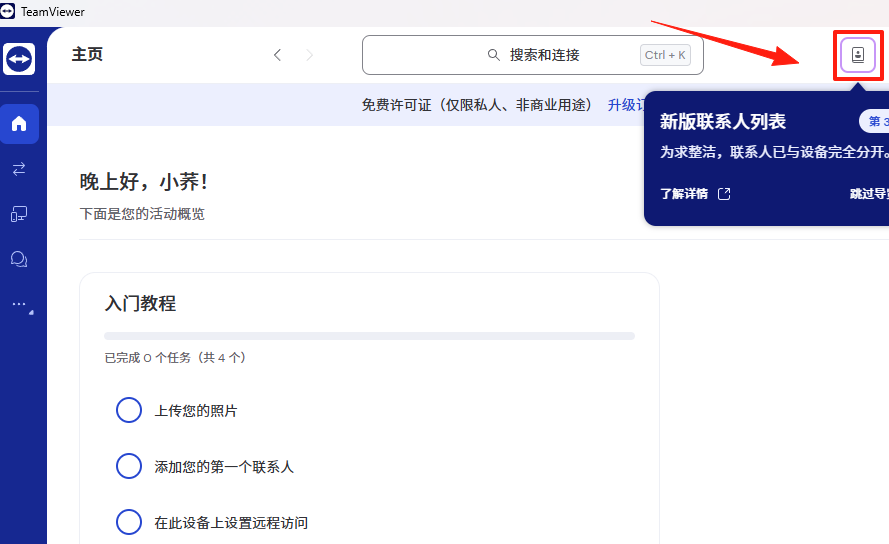The height and width of the screenshot is (544, 889).
Task: Click the 入门教程 progress bar
Action: 369,336
